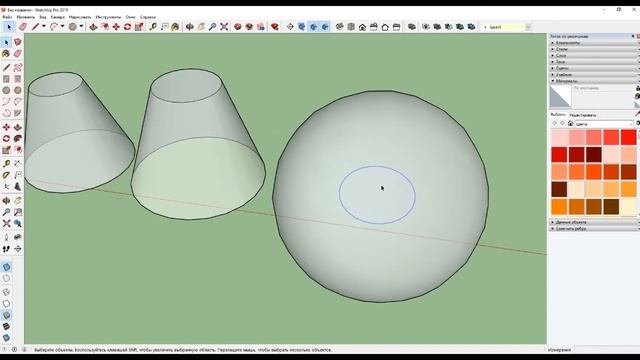Choose the Offset tool in top toolbar
Screen dimensions: 640x360
tap(105, 27)
